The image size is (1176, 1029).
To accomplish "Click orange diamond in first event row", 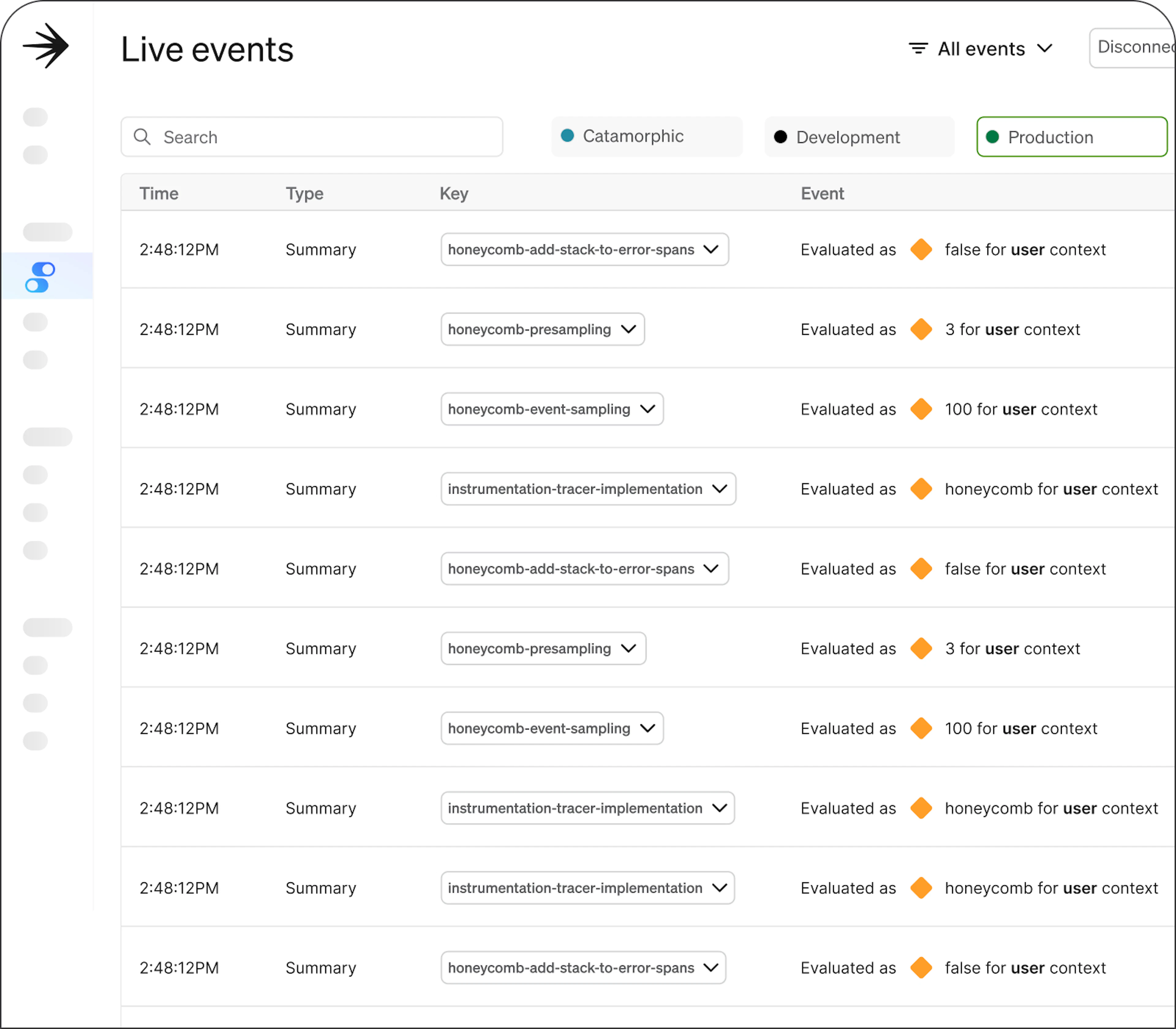I will click(x=921, y=249).
